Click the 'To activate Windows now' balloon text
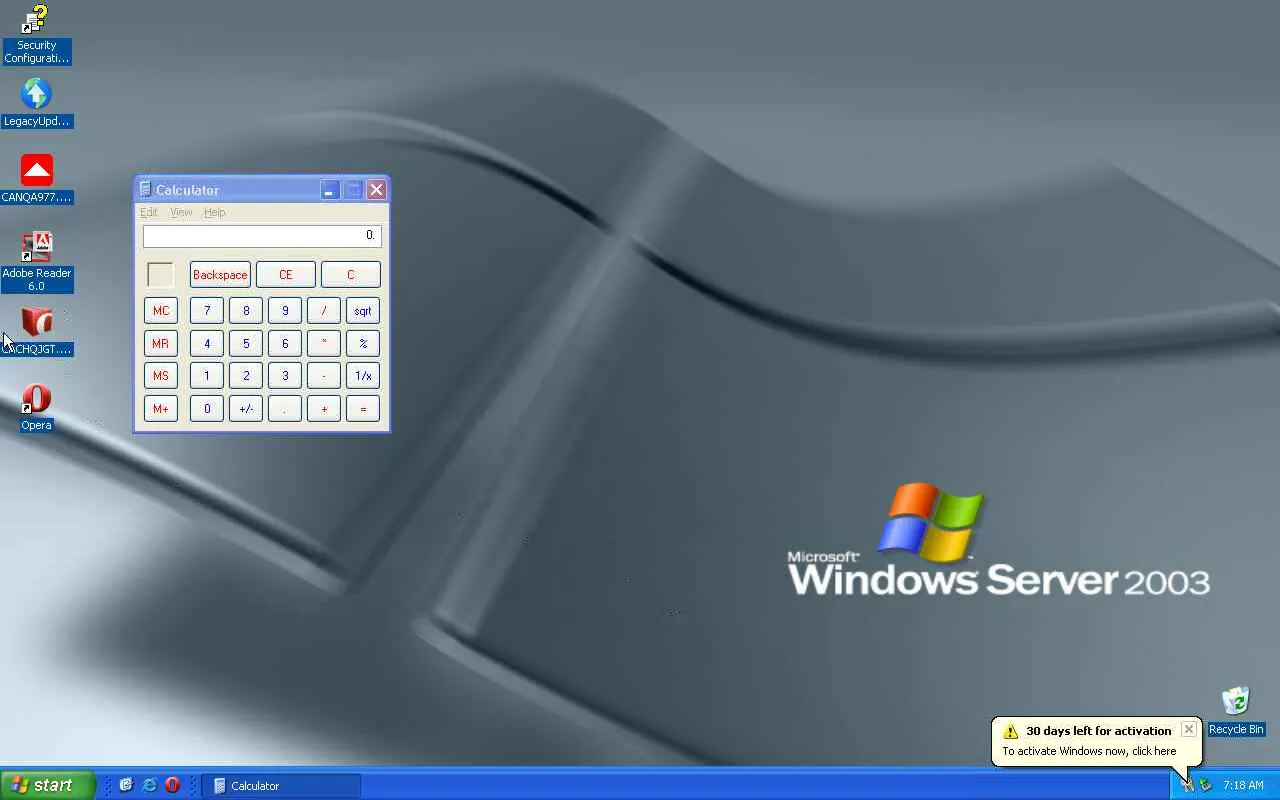The height and width of the screenshot is (800, 1280). click(x=1089, y=751)
